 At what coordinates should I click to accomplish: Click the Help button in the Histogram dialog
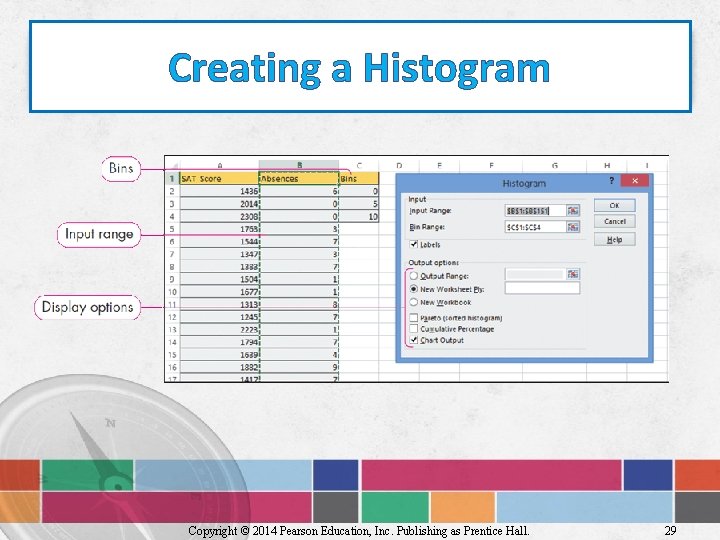tap(614, 239)
